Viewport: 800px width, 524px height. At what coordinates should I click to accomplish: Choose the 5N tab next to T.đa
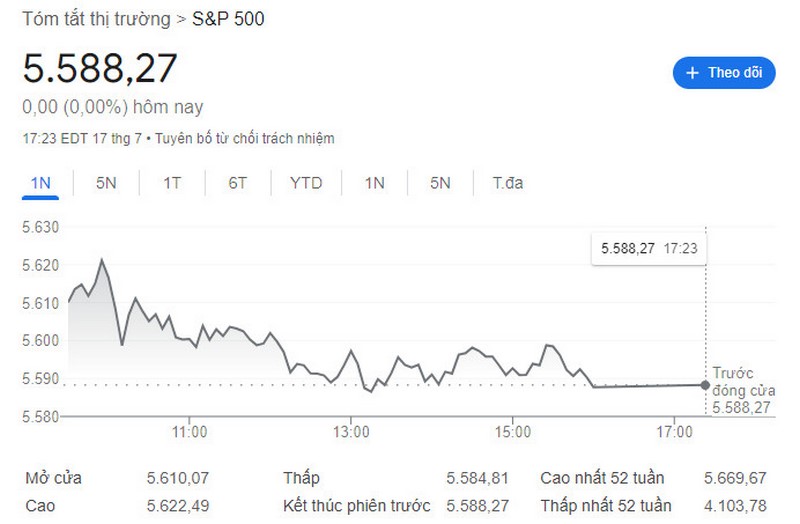(440, 183)
